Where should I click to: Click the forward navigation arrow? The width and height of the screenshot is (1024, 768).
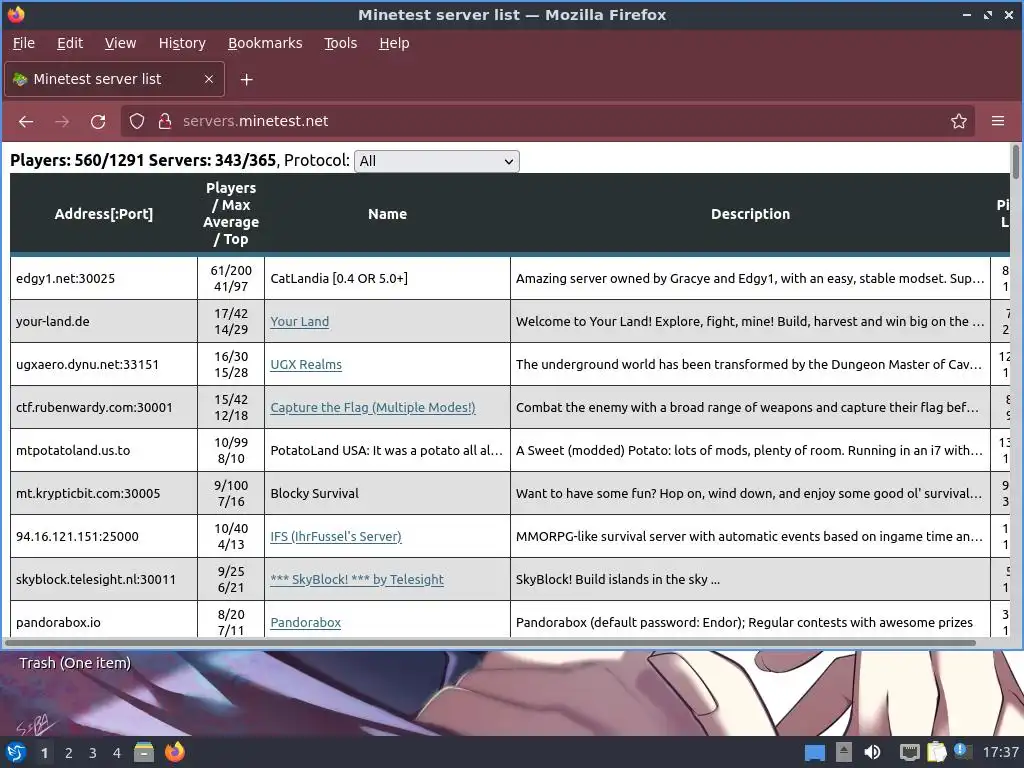pos(62,121)
